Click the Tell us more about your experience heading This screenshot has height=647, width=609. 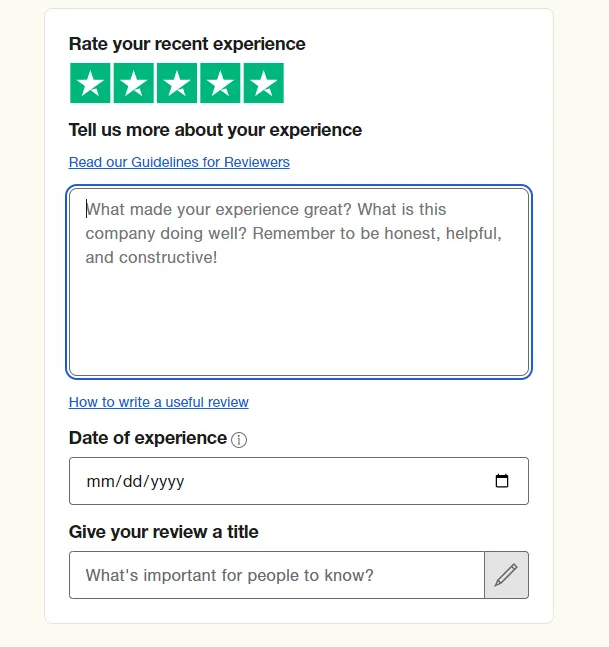coord(215,130)
